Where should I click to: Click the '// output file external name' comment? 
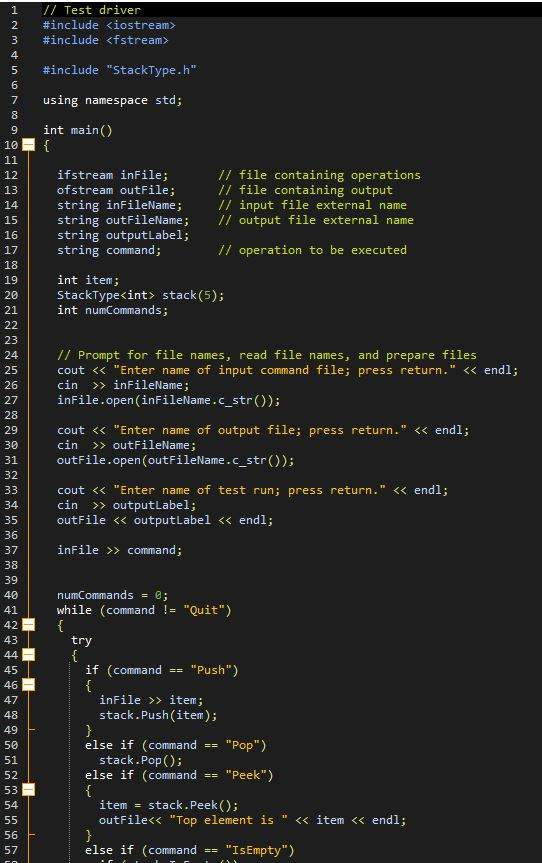(316, 220)
